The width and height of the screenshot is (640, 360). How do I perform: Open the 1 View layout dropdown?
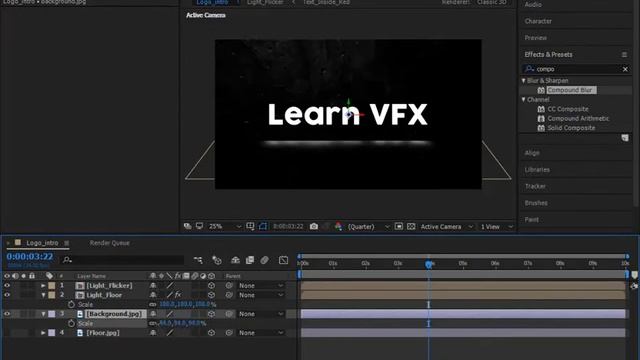click(x=497, y=226)
